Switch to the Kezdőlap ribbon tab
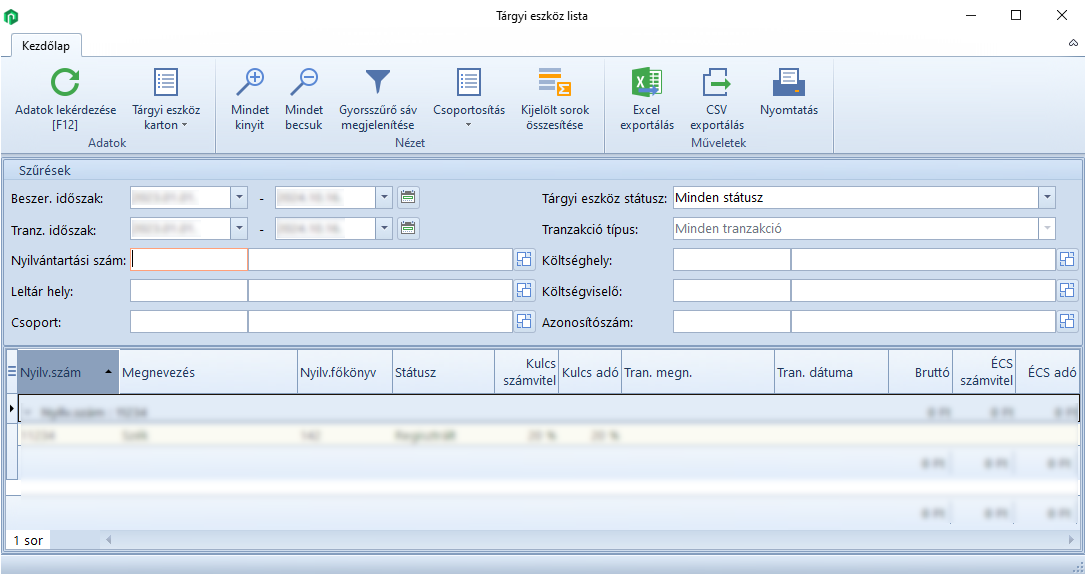 45,45
